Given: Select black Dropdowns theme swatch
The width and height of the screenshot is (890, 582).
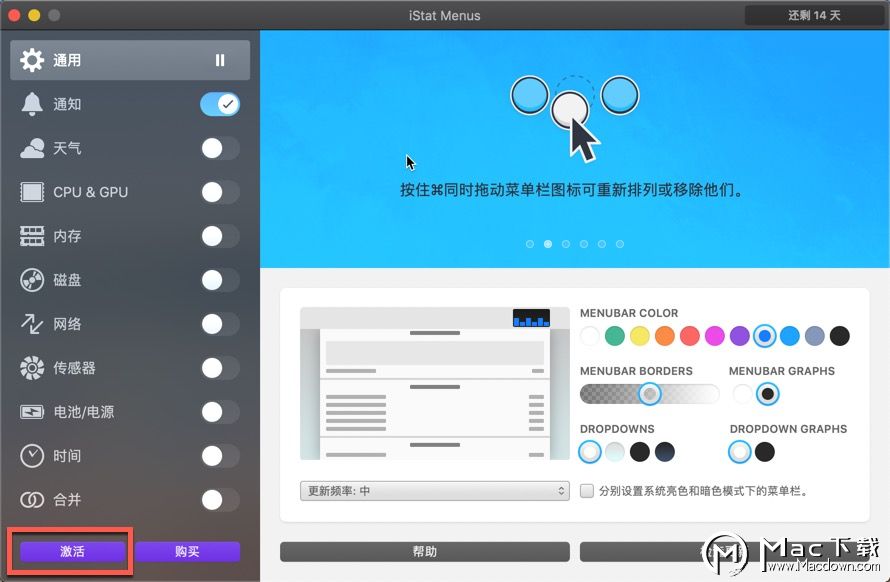Looking at the screenshot, I should click(640, 452).
